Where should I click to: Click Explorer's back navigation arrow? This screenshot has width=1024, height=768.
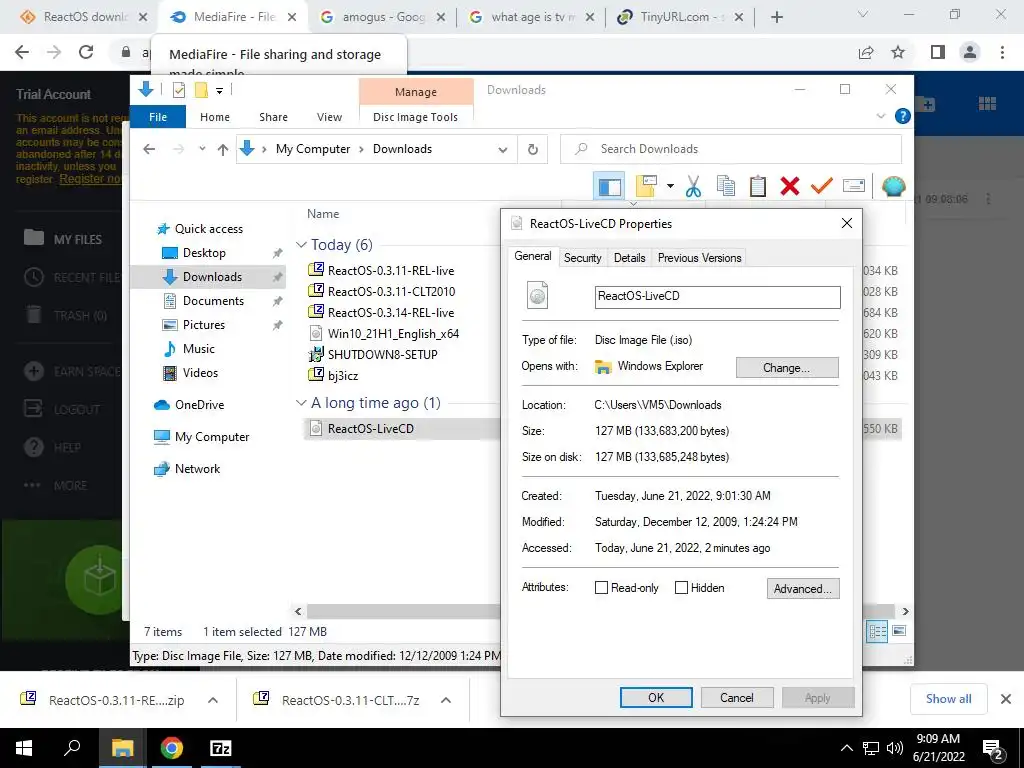[x=149, y=150]
